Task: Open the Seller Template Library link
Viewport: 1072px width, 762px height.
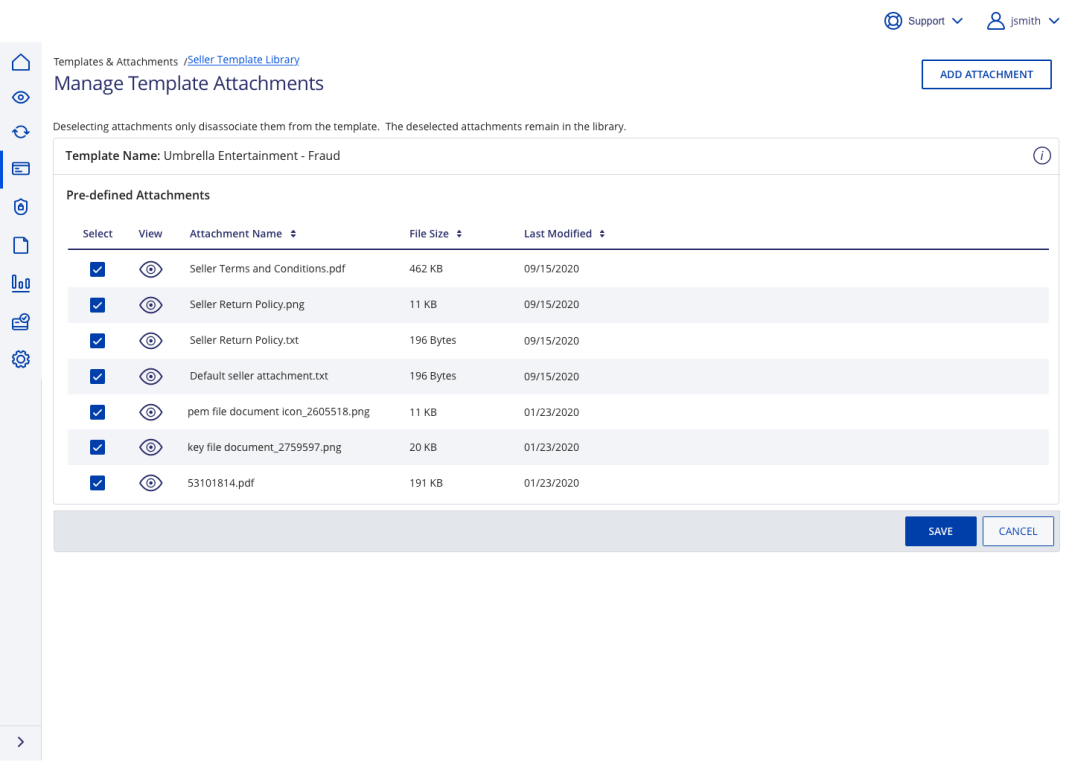Action: [x=243, y=60]
